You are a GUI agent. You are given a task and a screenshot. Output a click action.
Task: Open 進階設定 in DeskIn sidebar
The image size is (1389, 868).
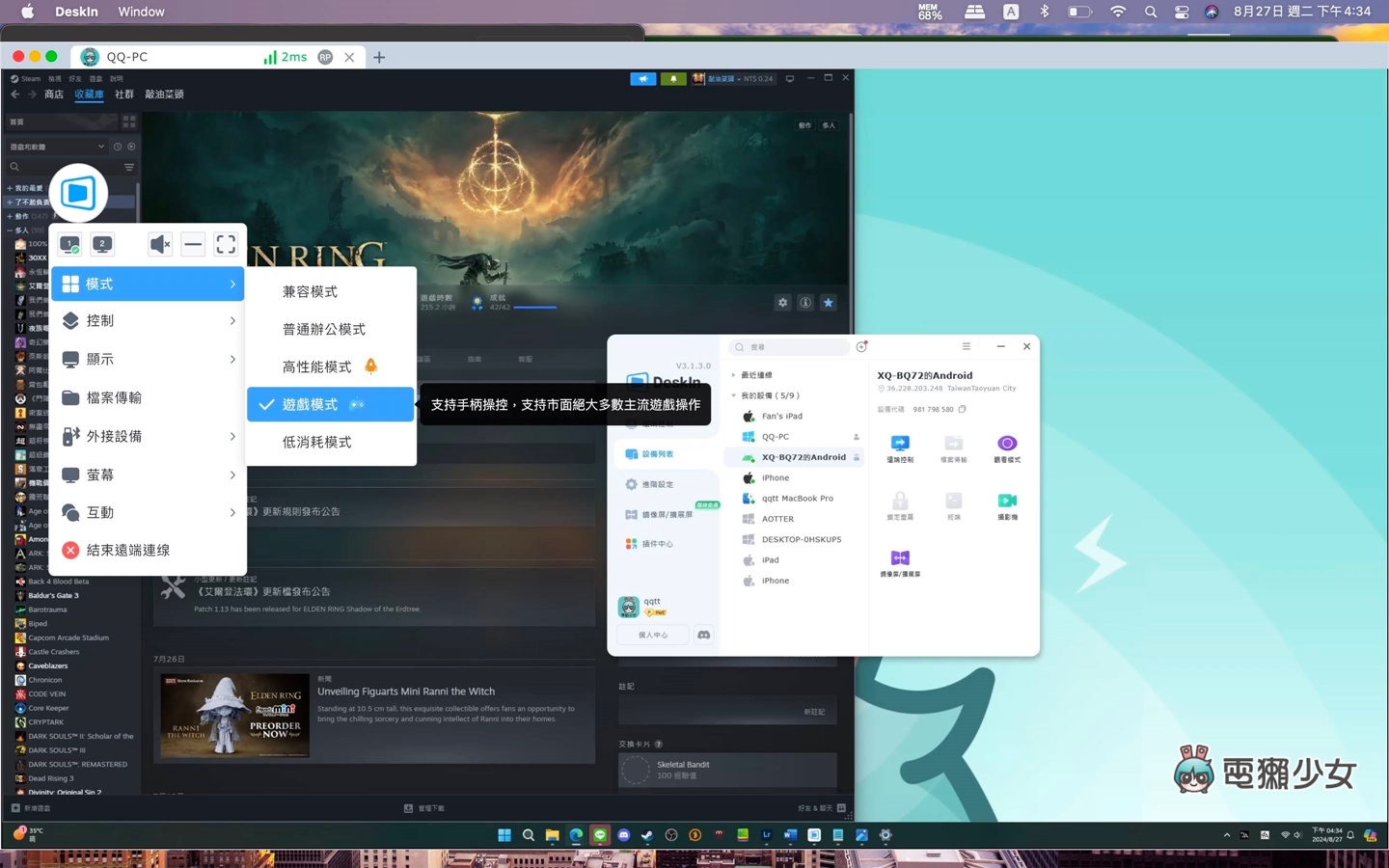(650, 484)
